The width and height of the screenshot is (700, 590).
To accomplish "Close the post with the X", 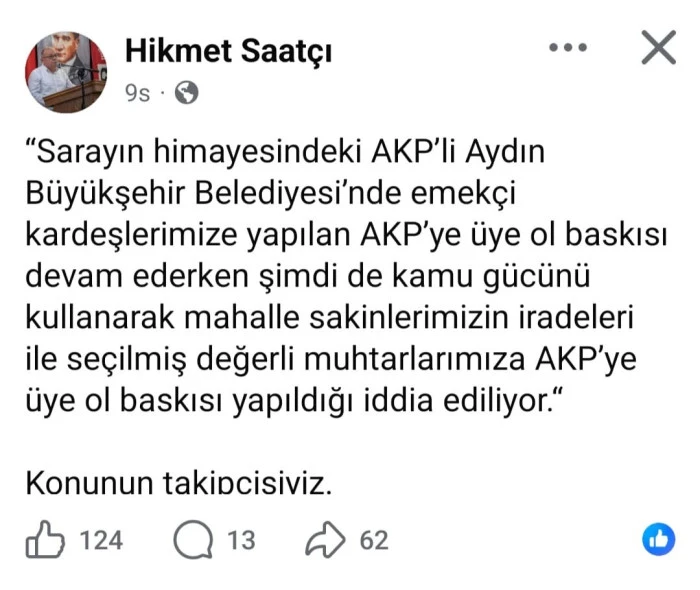I will coord(658,47).
